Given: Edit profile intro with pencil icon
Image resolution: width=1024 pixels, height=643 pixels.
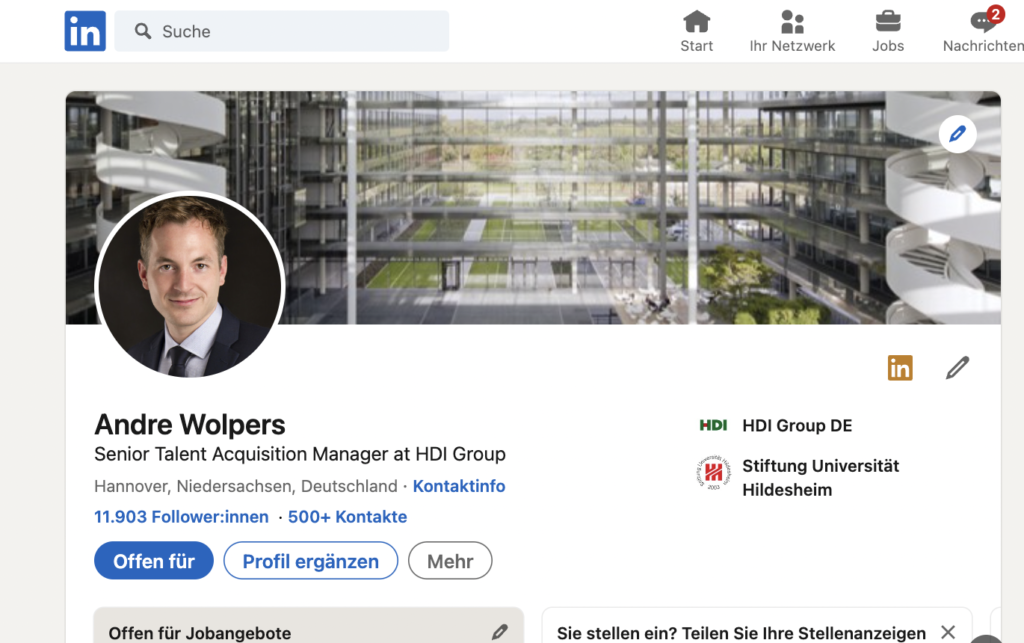Looking at the screenshot, I should click(957, 368).
